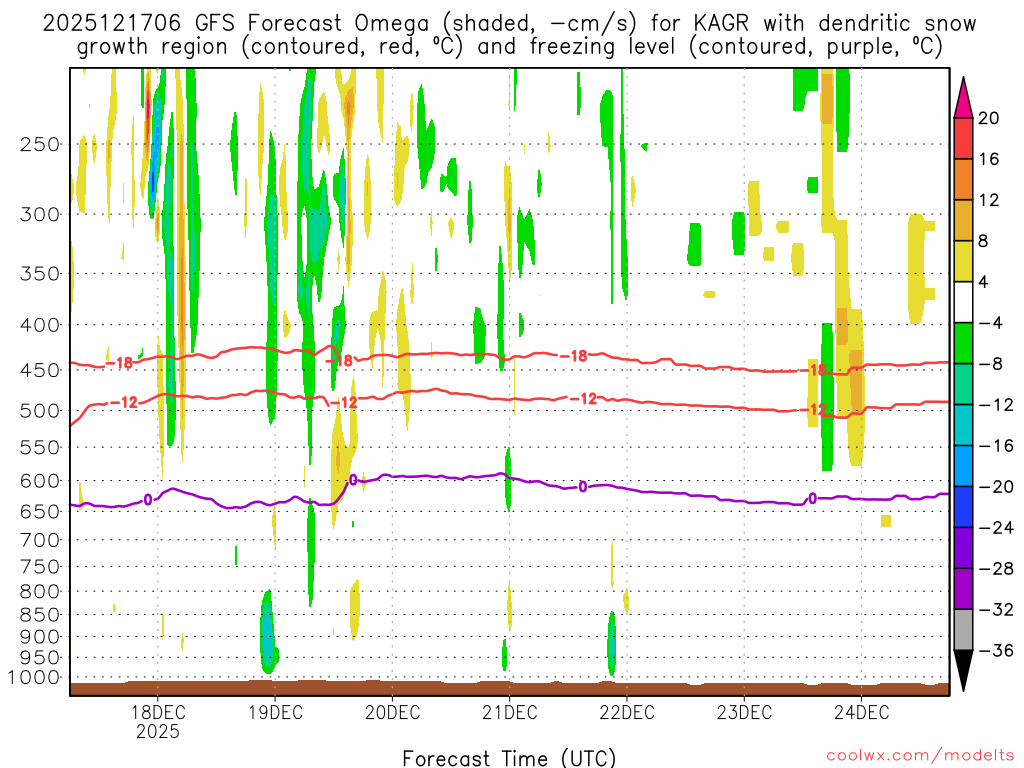This screenshot has width=1024, height=768.
Task: Click the 750 pressure level label
Action: (x=40, y=566)
